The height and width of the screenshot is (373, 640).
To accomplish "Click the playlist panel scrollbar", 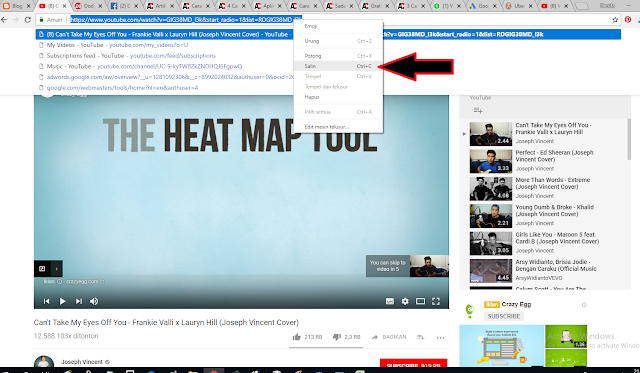I will pos(629,140).
